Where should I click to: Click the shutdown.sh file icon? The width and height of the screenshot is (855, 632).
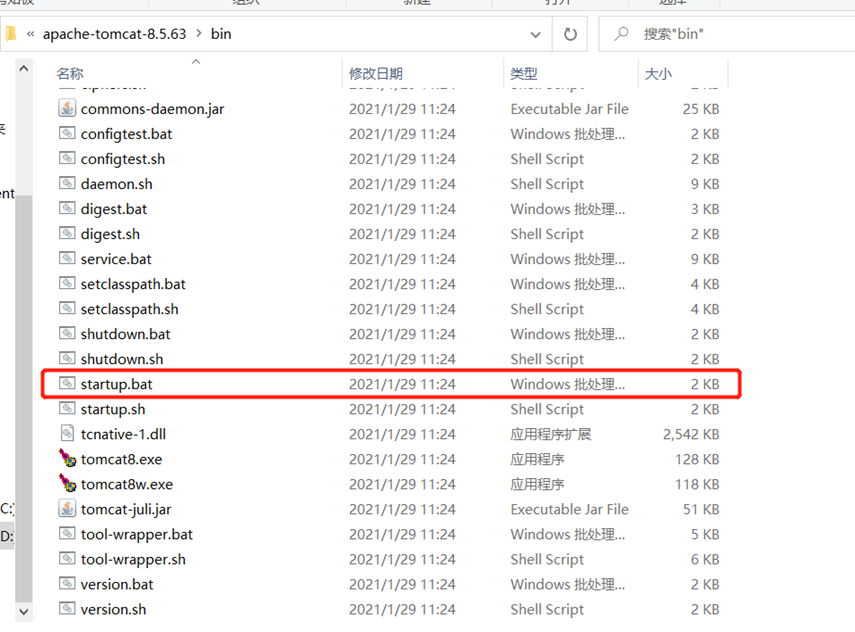[67, 358]
